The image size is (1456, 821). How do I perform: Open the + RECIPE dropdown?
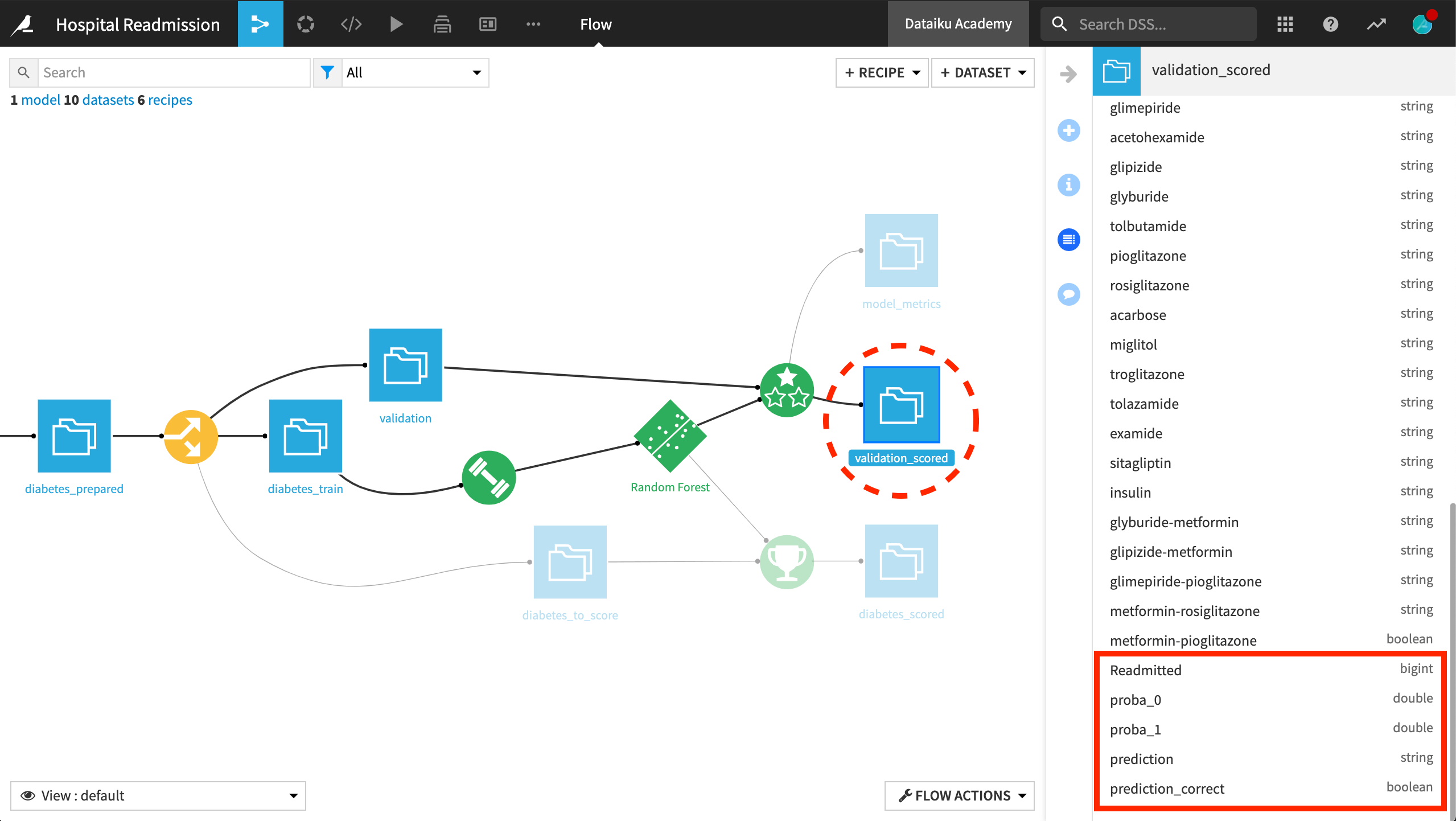tap(882, 73)
